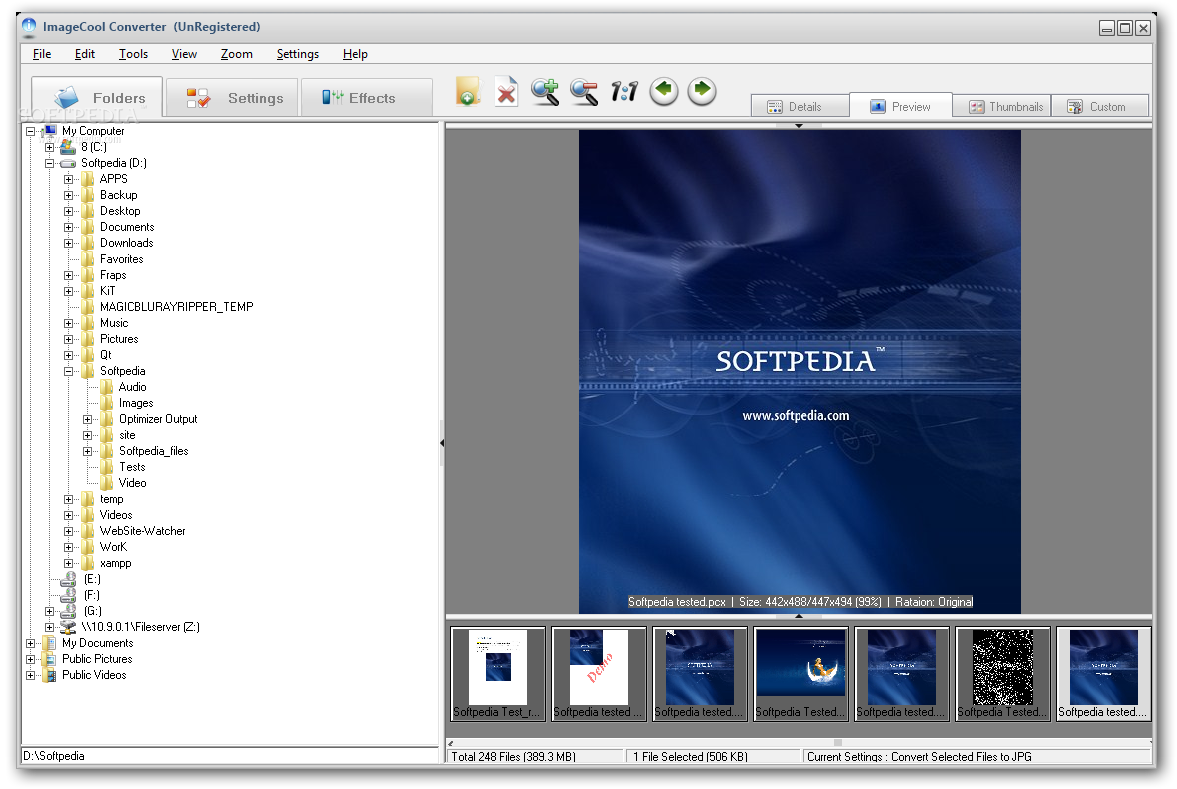Open the Tools menu
1177x789 pixels.
click(133, 54)
